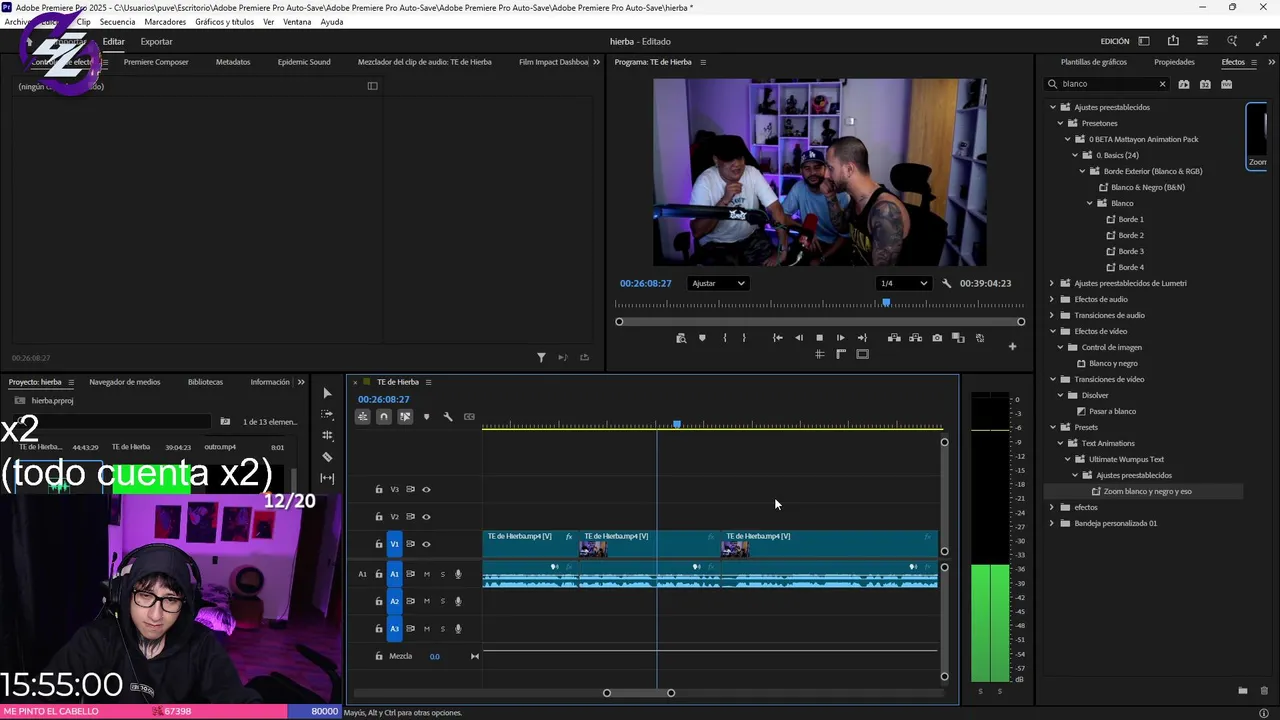This screenshot has width=1280, height=720.
Task: Select the Pasar a blanco transition
Action: pyautogui.click(x=1112, y=411)
